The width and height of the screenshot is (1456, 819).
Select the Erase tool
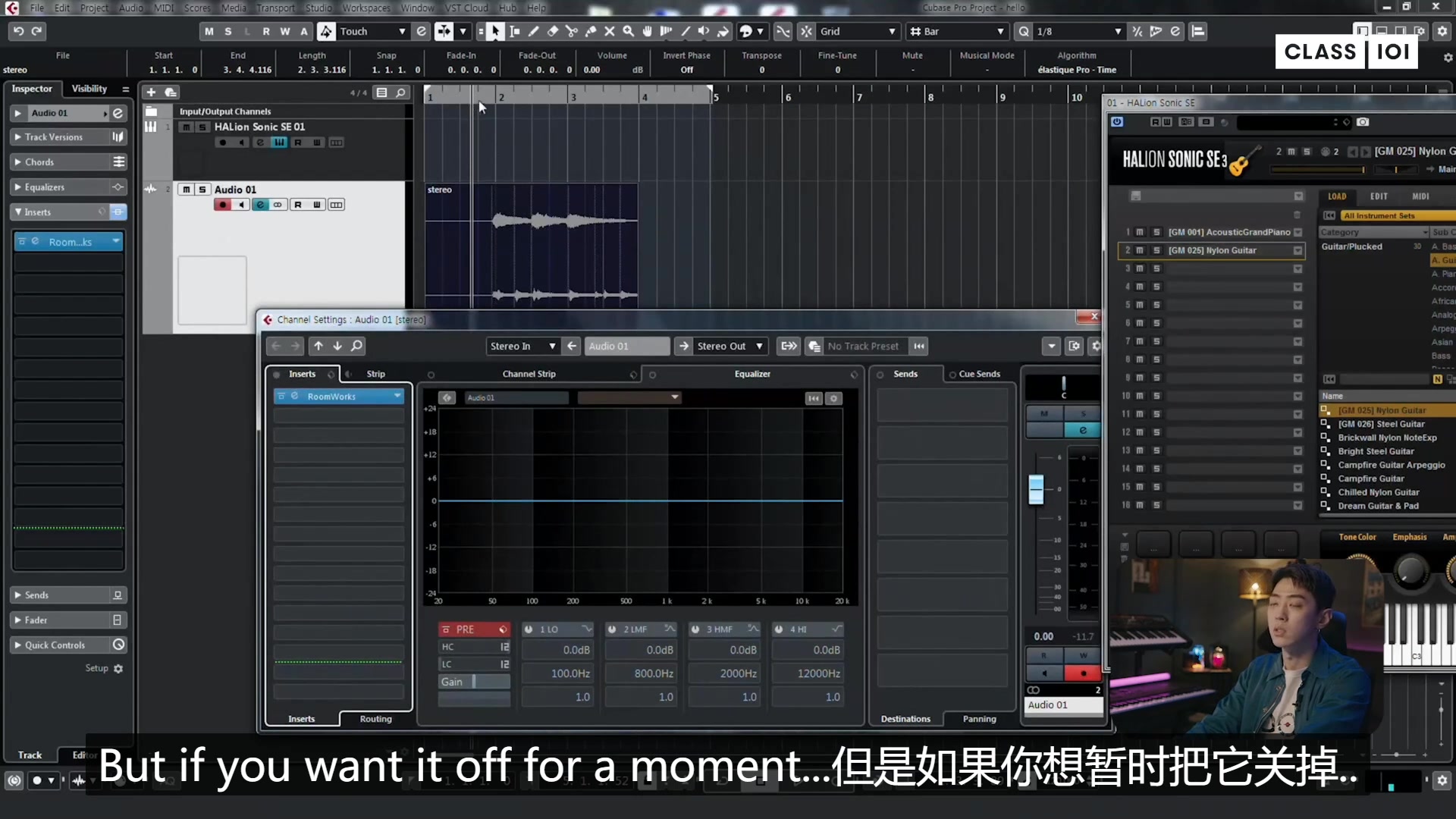point(553,31)
